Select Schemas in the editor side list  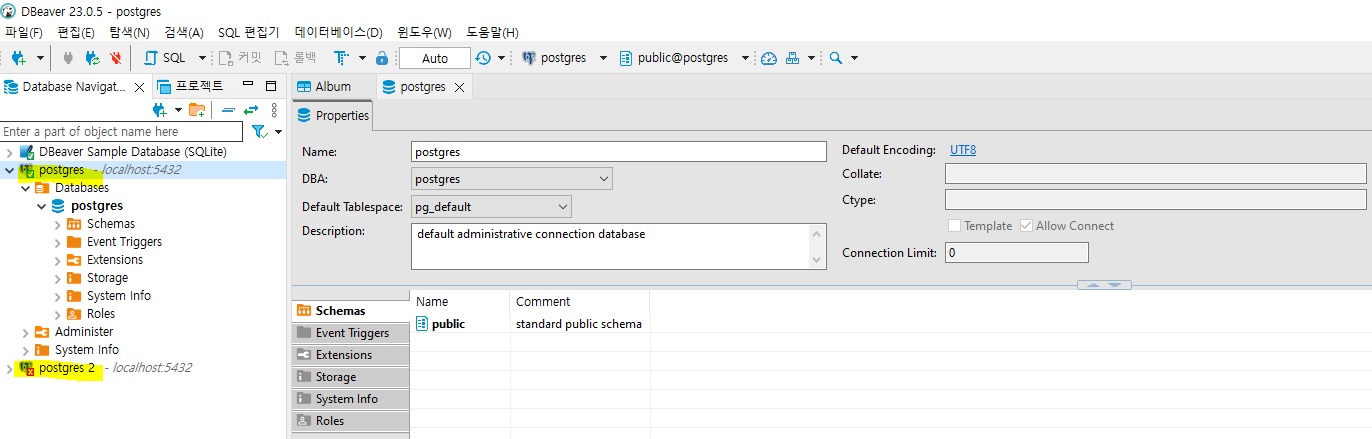[350, 311]
